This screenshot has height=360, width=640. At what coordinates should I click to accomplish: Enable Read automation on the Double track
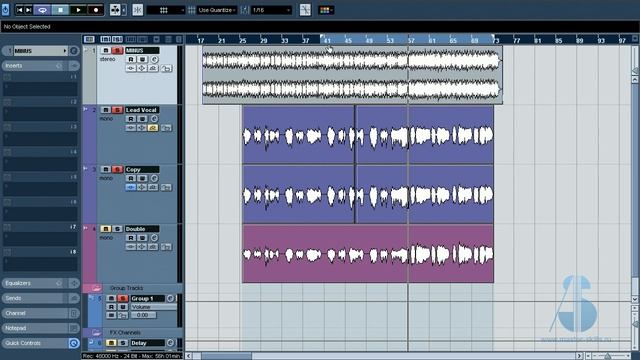coord(131,238)
